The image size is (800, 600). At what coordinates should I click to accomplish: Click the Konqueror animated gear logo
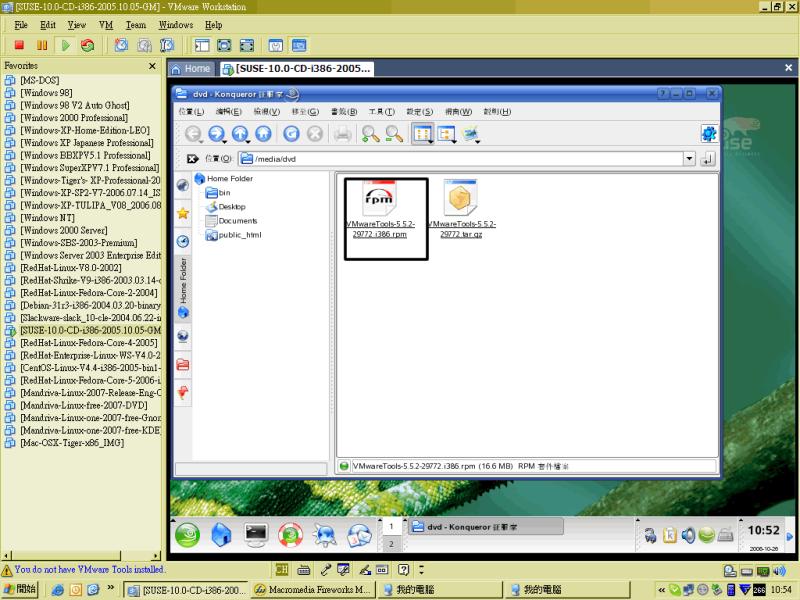(709, 134)
